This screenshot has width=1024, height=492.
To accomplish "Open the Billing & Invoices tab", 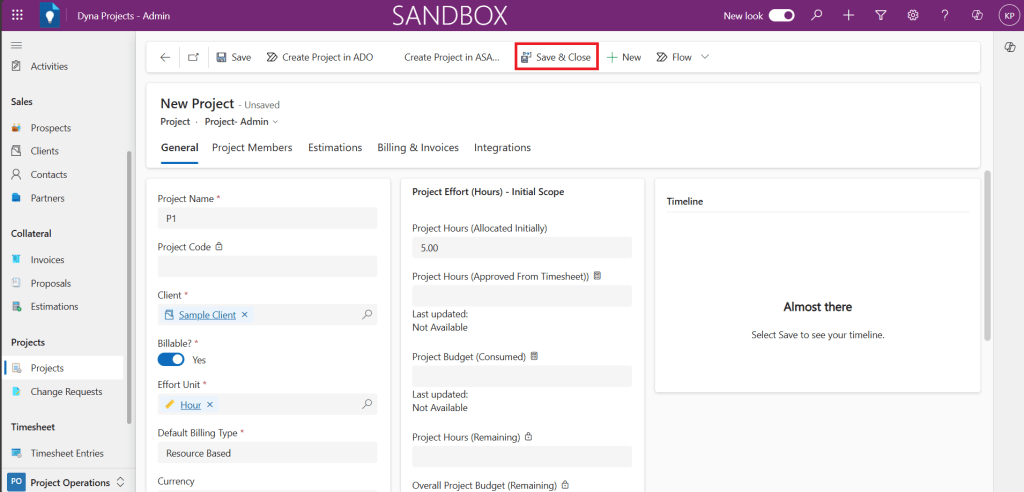I will [417, 148].
